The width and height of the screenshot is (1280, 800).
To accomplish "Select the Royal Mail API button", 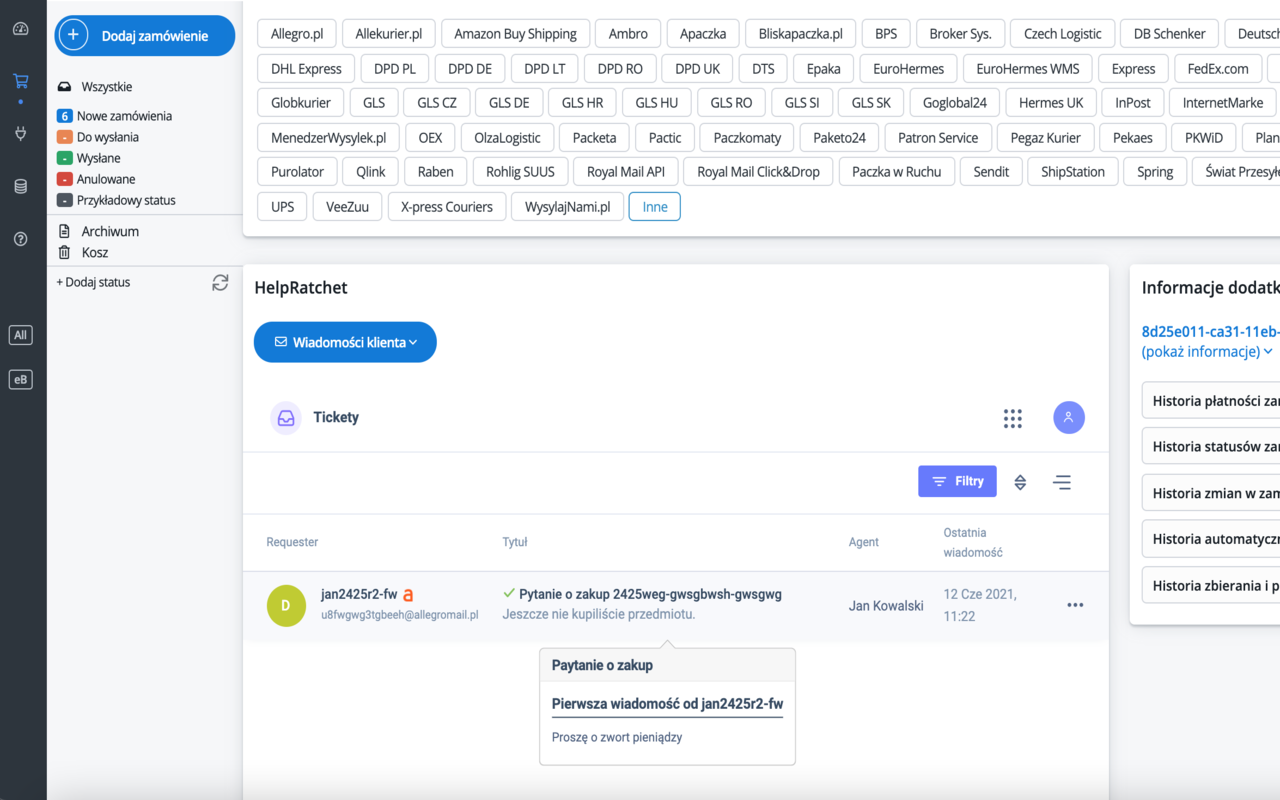I will [626, 172].
